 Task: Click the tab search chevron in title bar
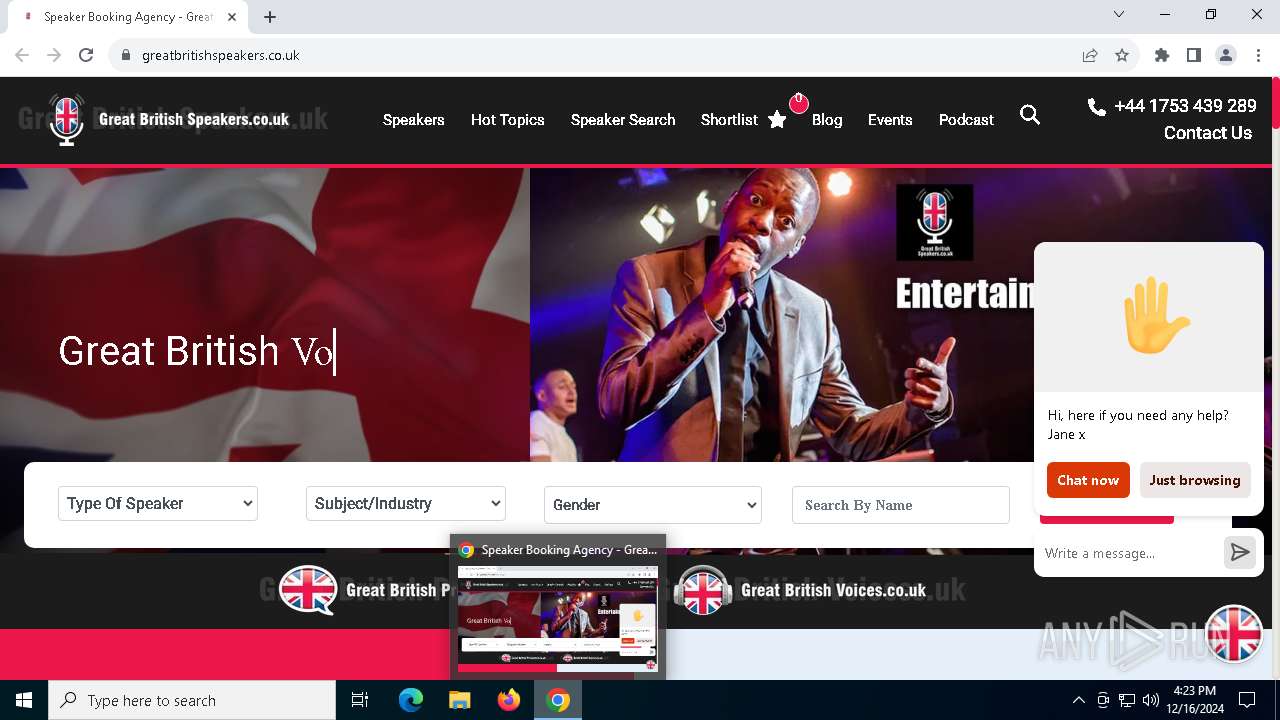click(1119, 14)
